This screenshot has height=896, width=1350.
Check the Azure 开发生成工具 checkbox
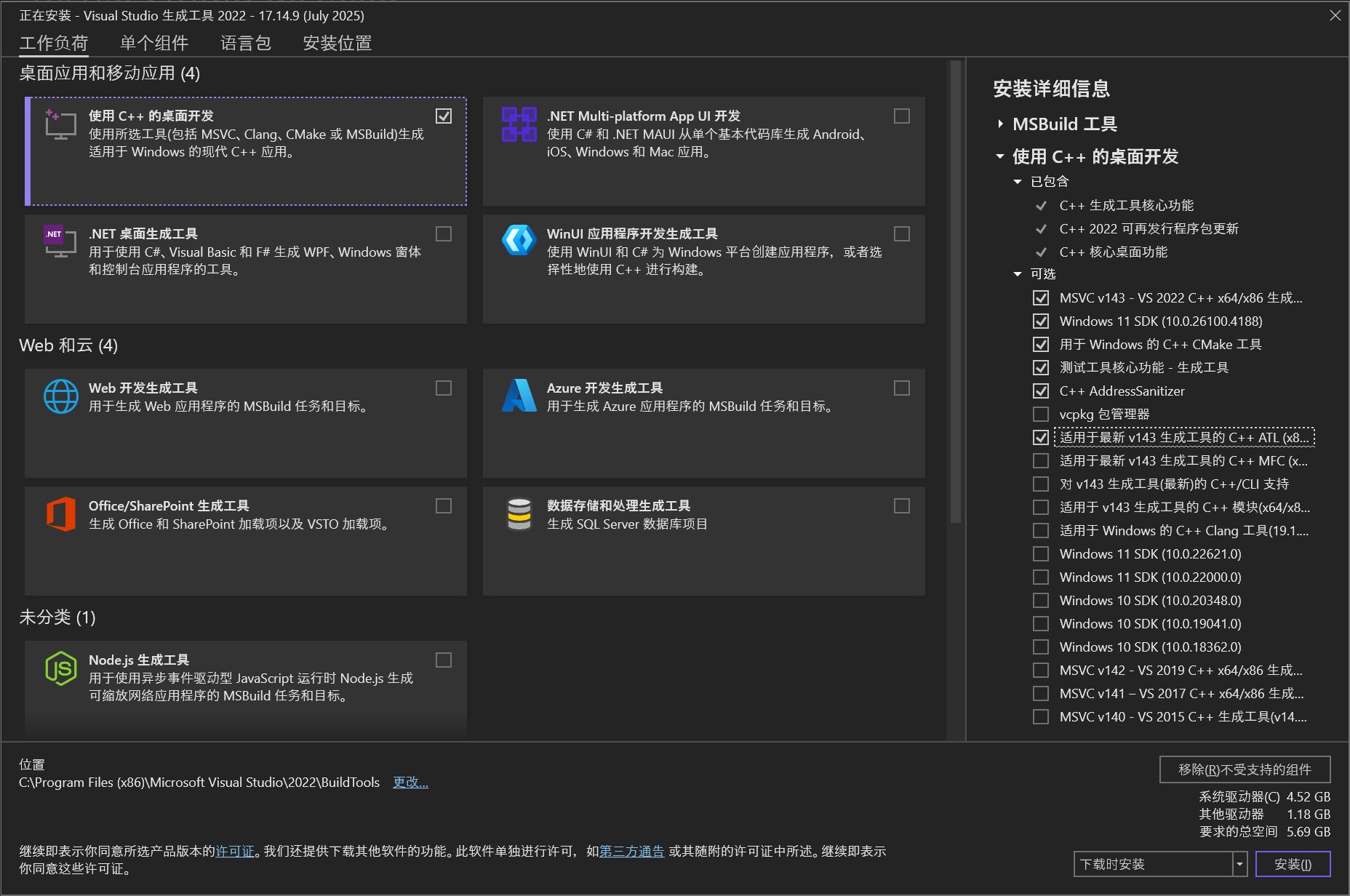[x=902, y=388]
